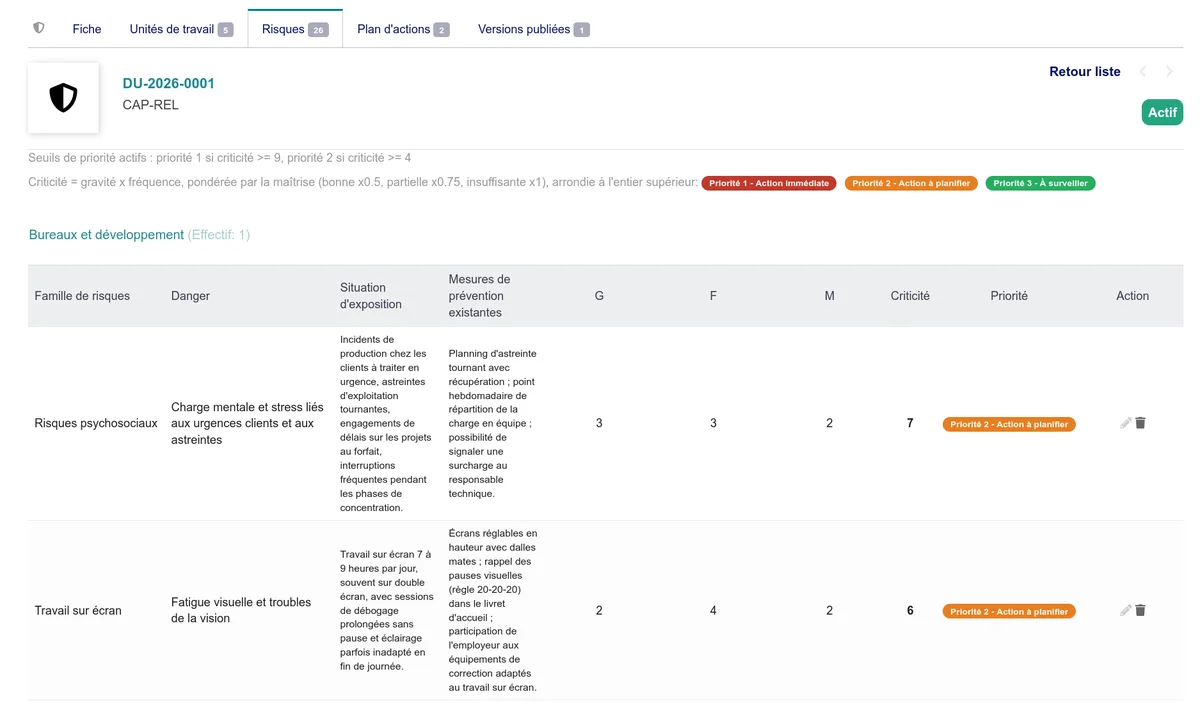Edit the Risques psychosociaux row with pencil icon
Viewport: 1200px width, 708px height.
tap(1126, 423)
